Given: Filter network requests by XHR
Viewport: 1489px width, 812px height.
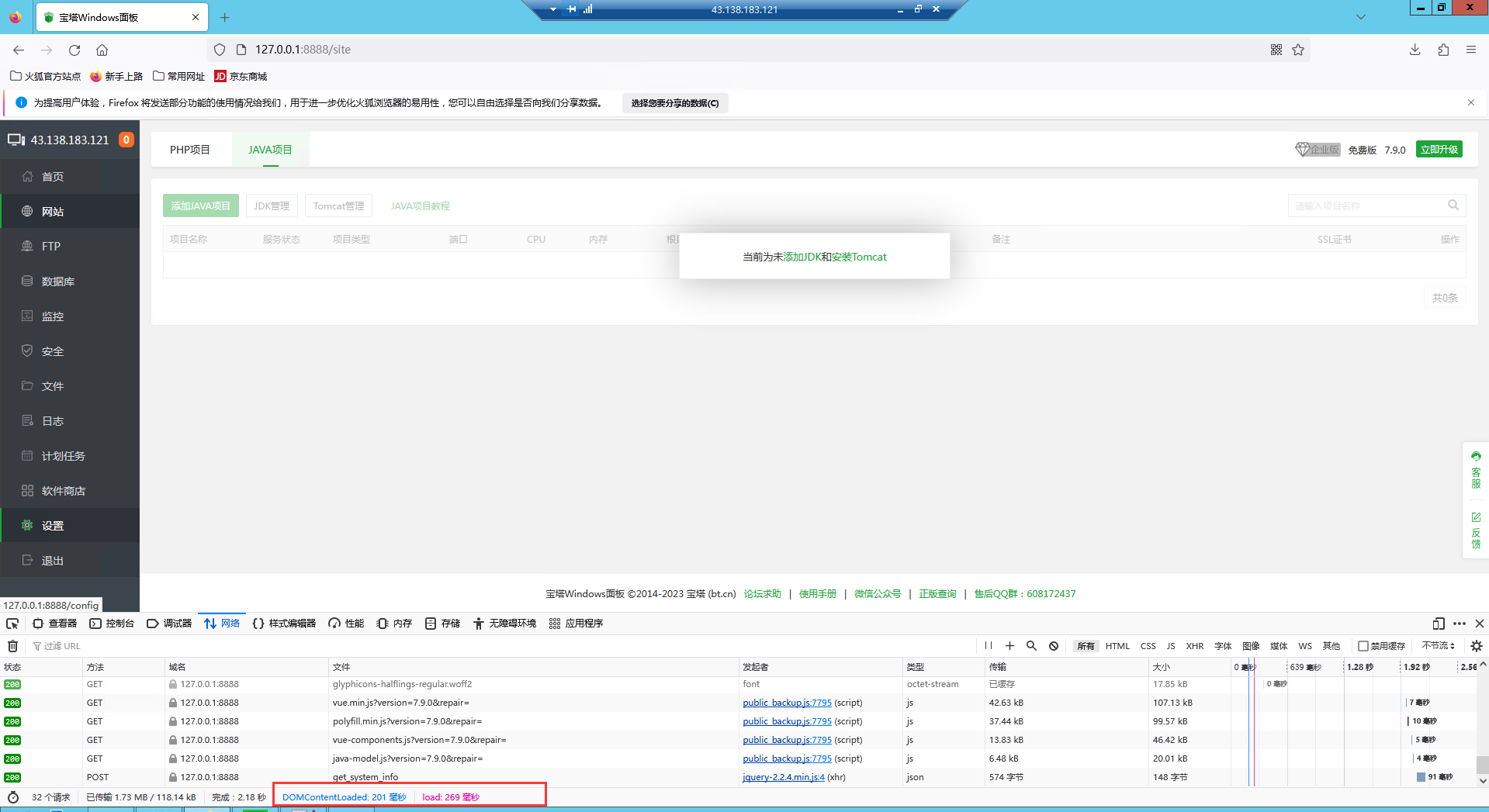Looking at the screenshot, I should 1194,646.
